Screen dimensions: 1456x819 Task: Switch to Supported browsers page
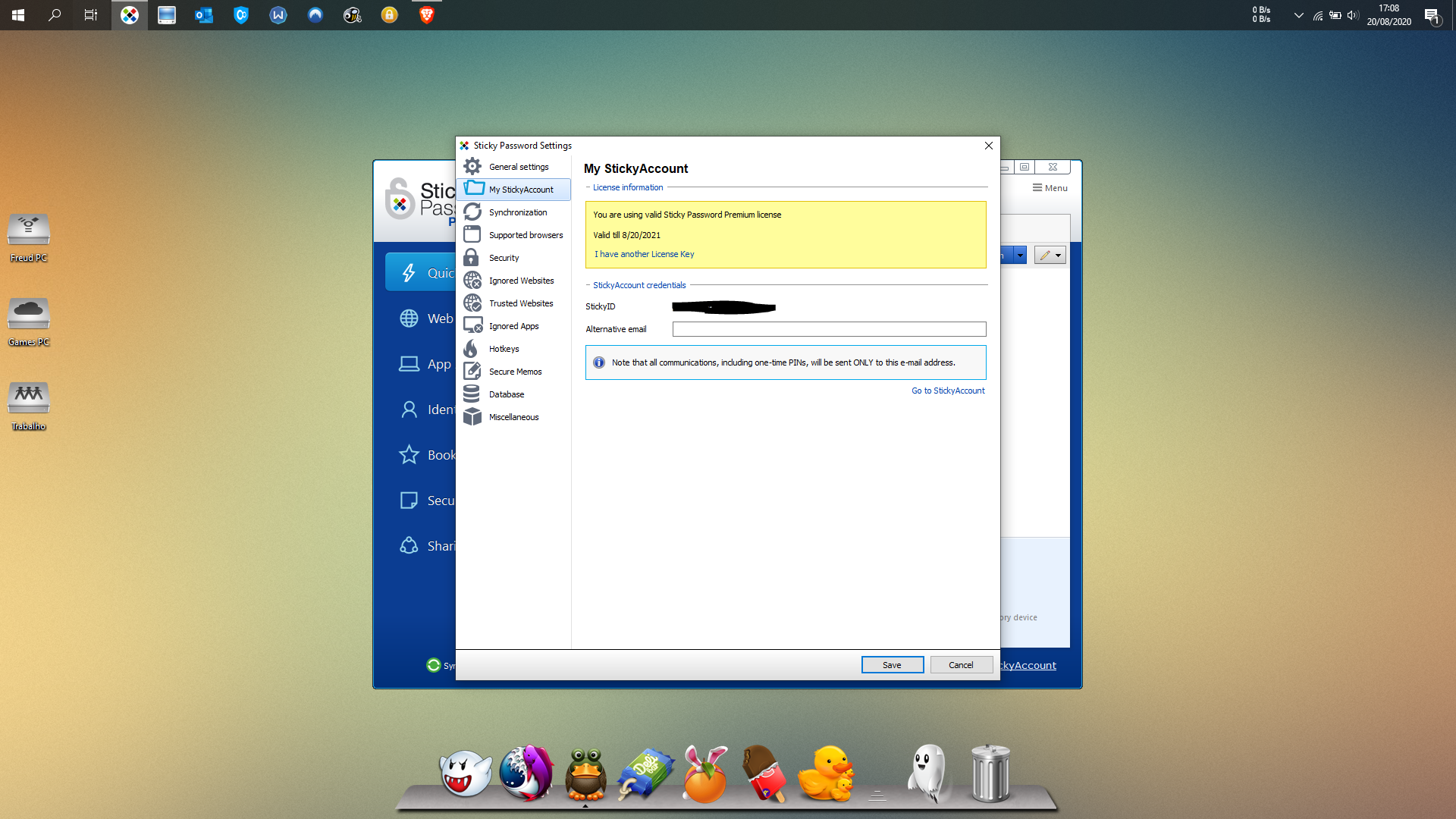pyautogui.click(x=526, y=235)
